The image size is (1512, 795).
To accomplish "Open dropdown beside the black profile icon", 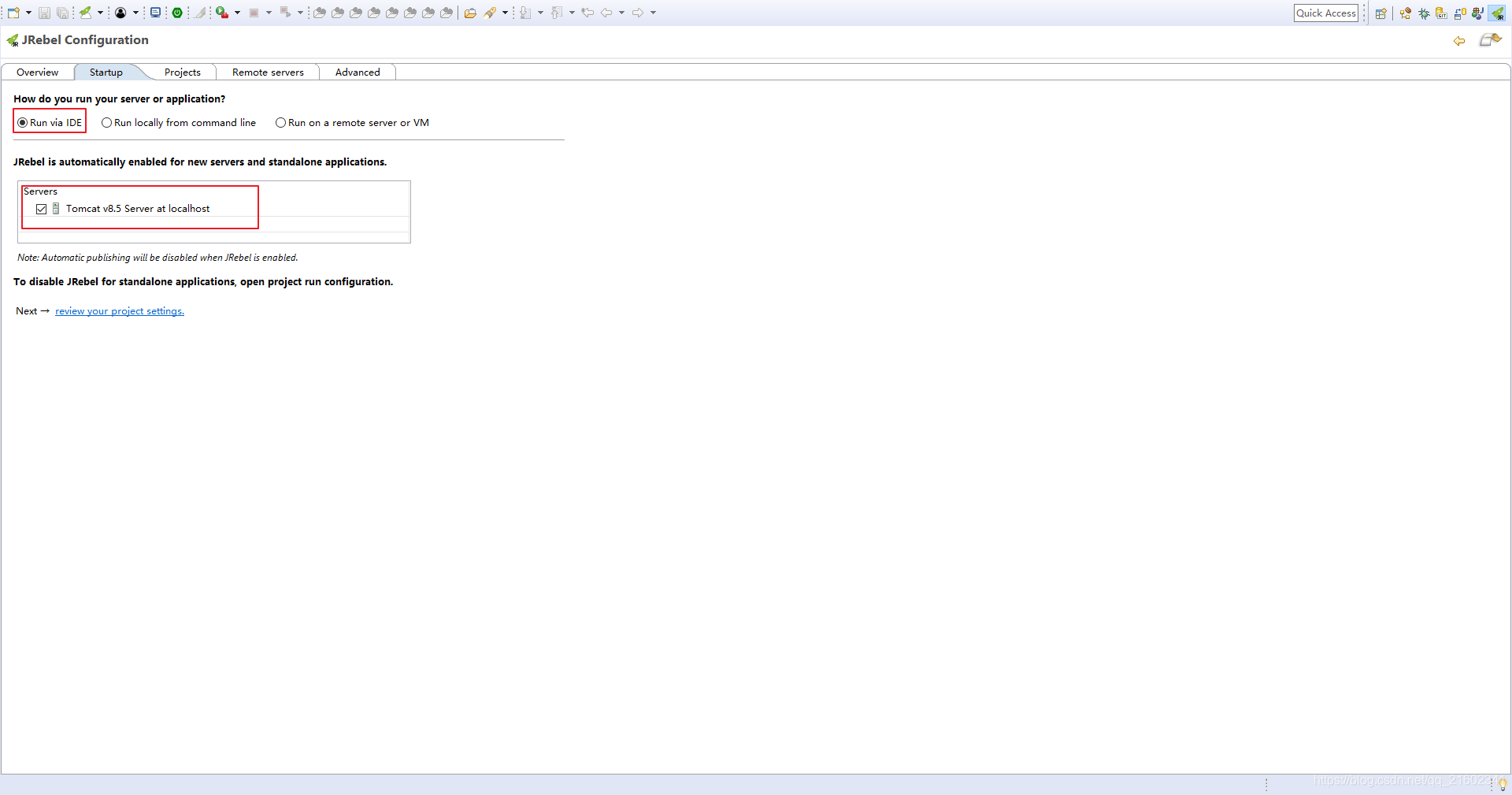I will [135, 13].
